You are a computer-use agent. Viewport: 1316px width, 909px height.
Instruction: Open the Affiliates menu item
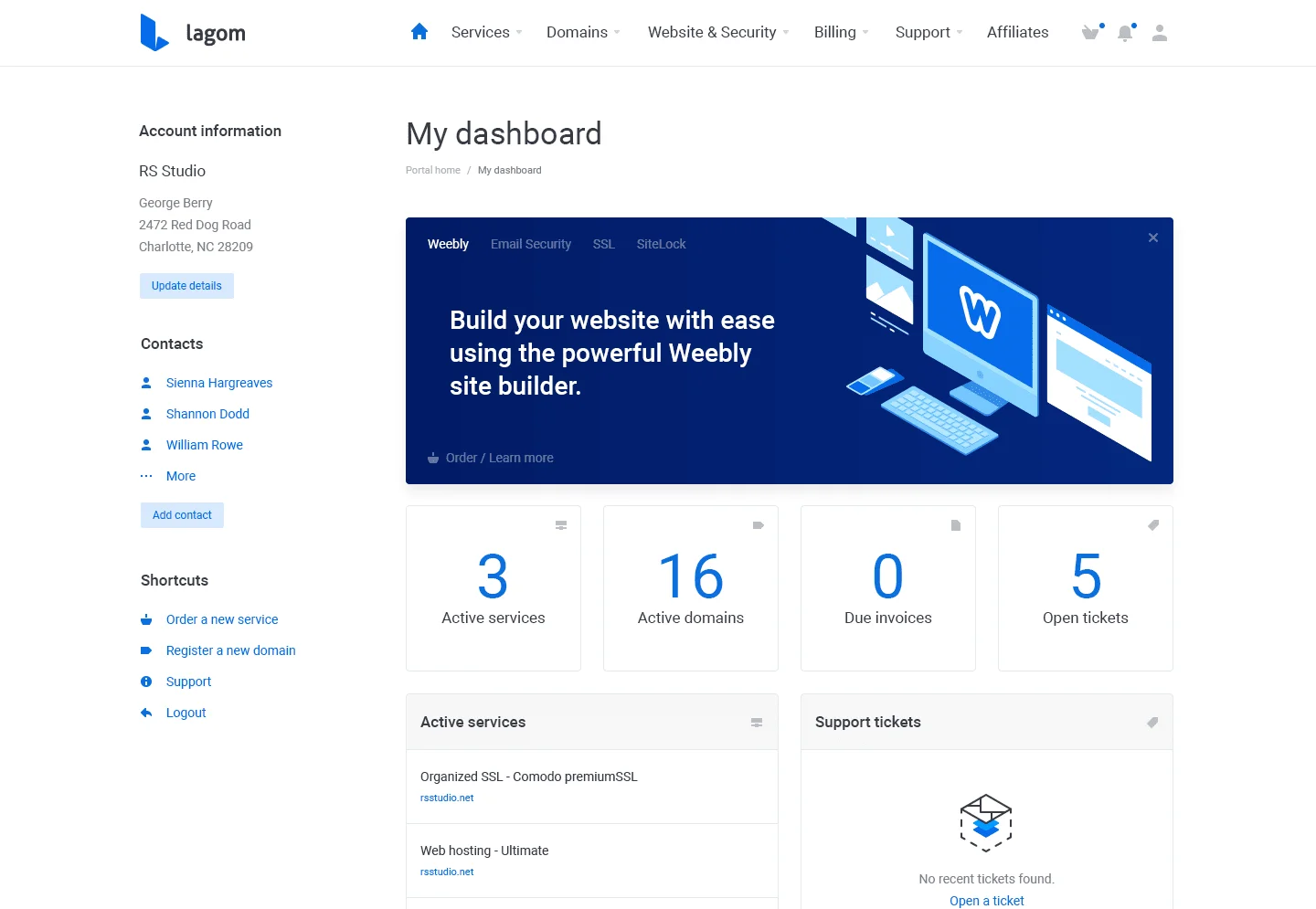[x=1018, y=33]
